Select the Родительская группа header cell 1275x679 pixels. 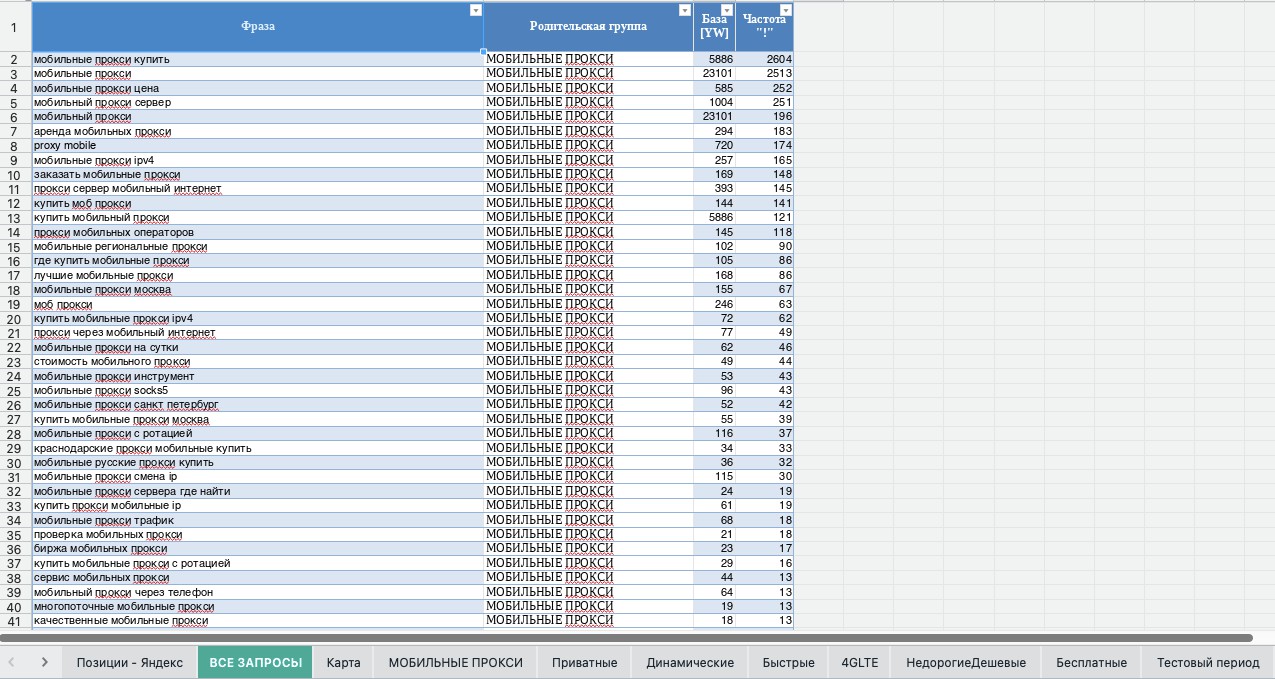pos(588,27)
